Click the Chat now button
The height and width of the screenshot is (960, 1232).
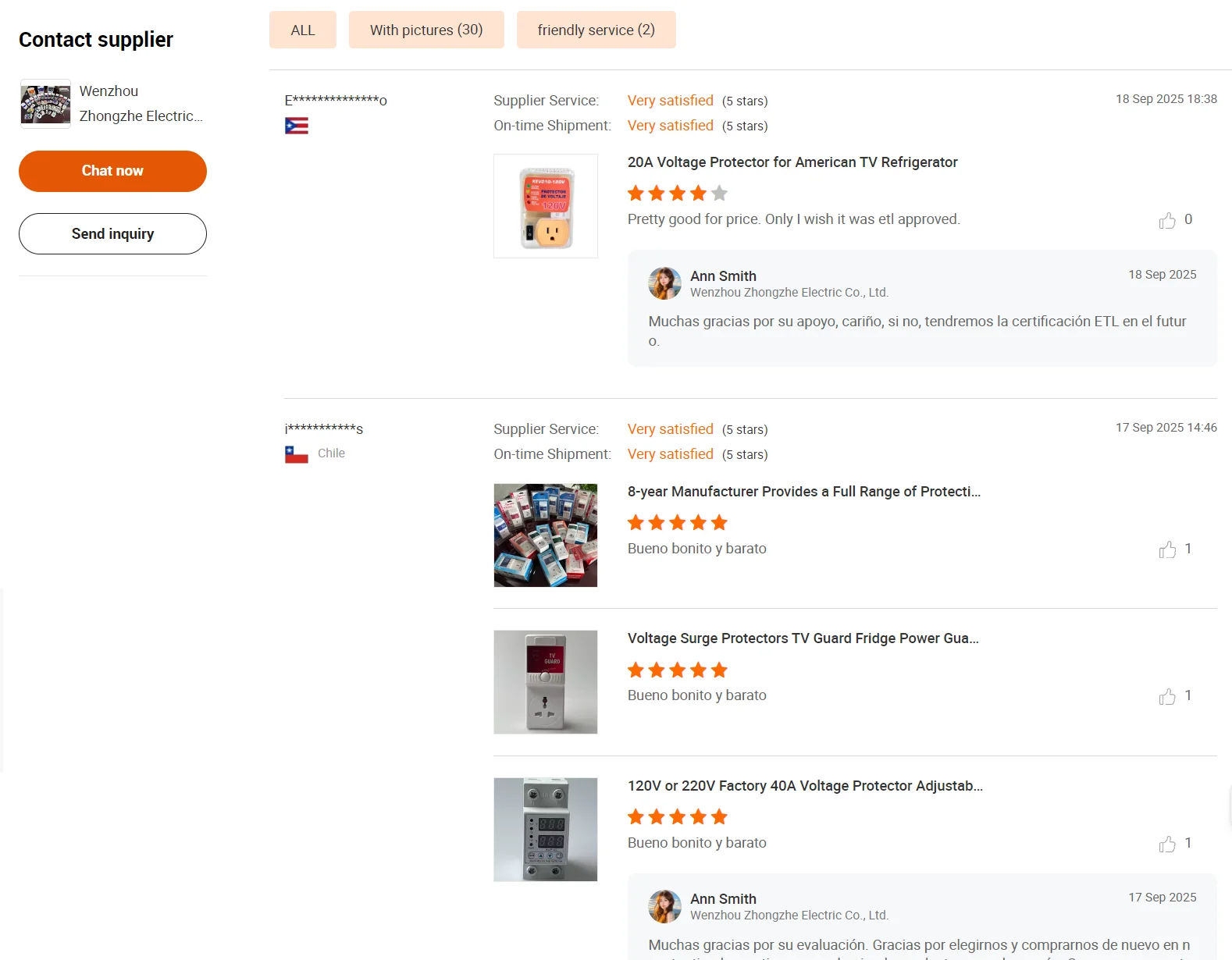coord(112,171)
